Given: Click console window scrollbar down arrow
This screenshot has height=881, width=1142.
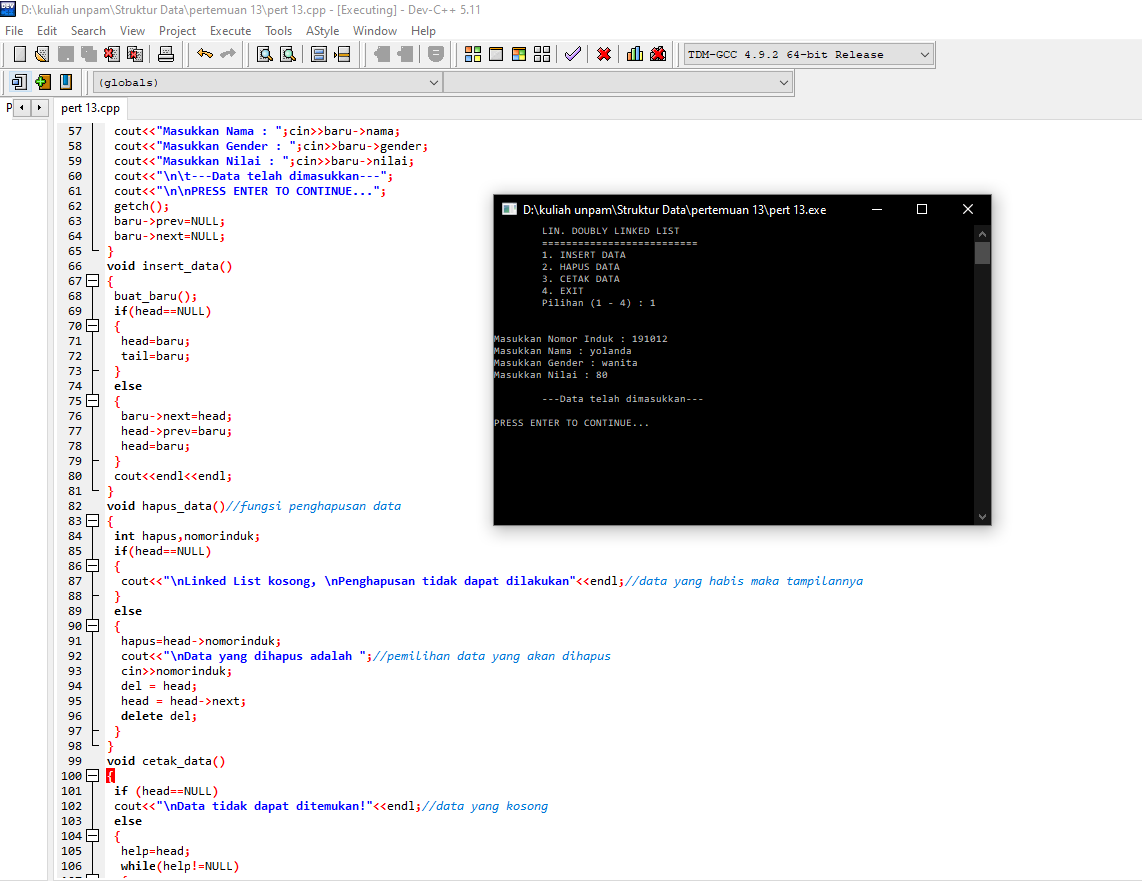Looking at the screenshot, I should tap(982, 517).
